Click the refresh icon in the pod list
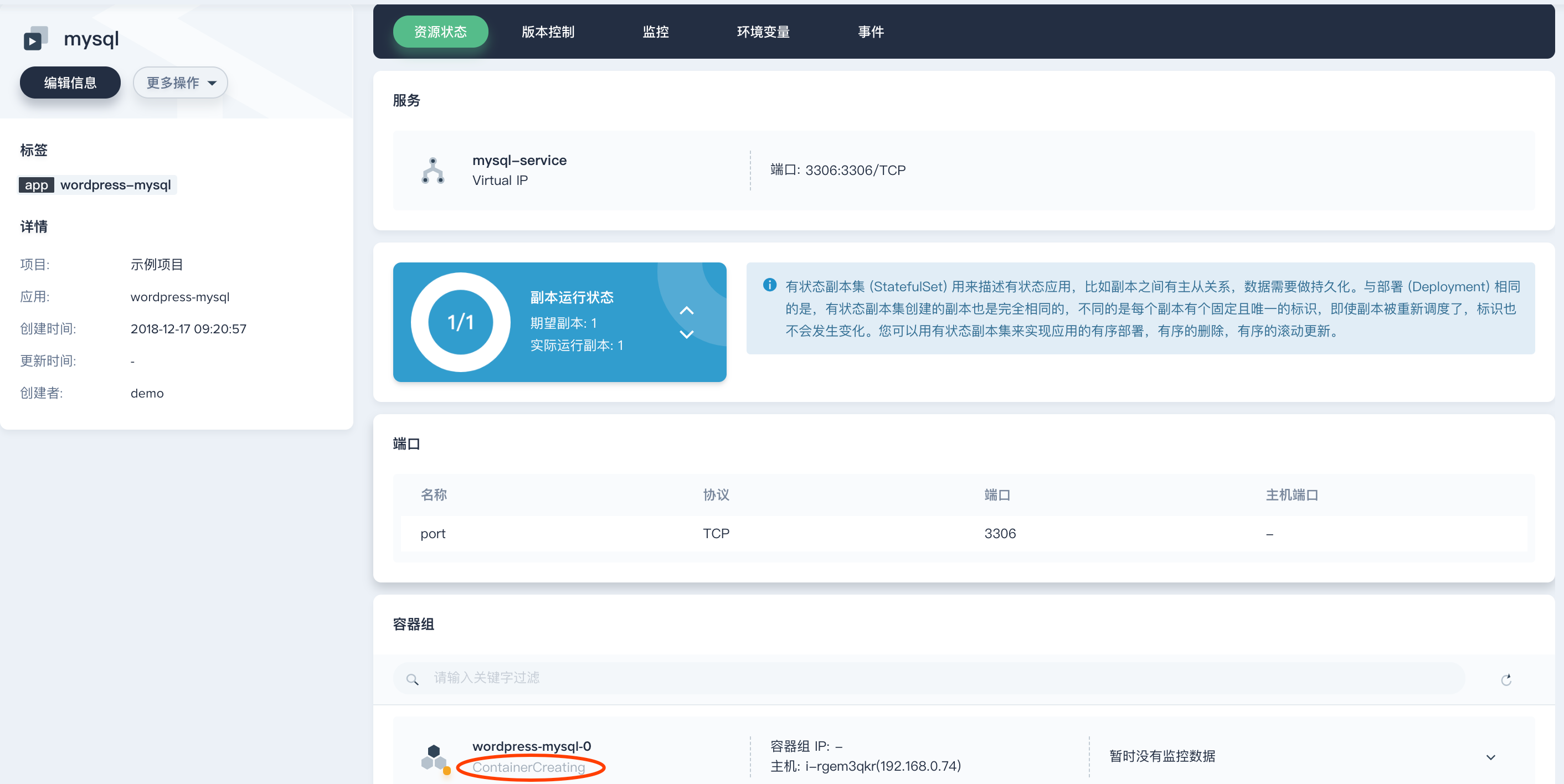Screen dimensions: 1564x784 tap(1506, 679)
